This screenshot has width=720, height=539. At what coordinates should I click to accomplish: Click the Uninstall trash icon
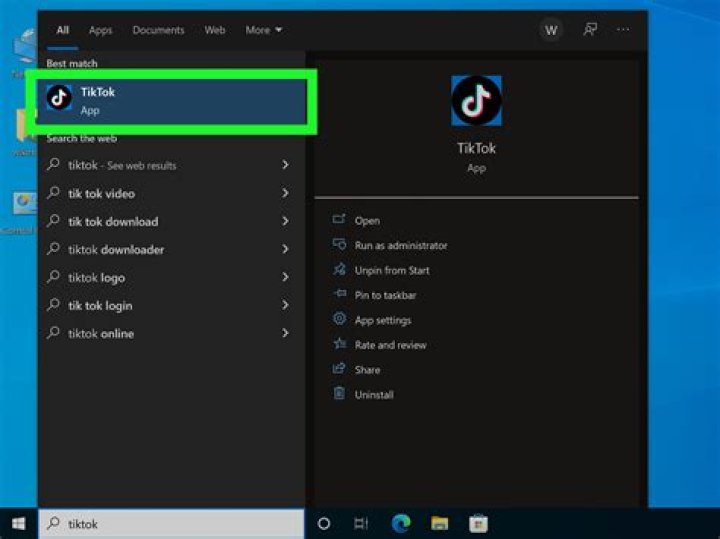click(x=339, y=393)
